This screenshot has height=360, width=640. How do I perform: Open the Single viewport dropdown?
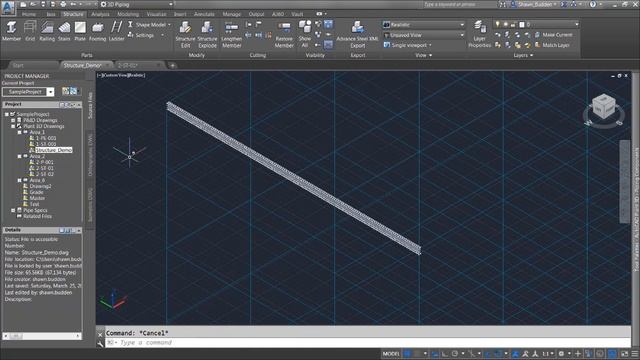(x=408, y=45)
